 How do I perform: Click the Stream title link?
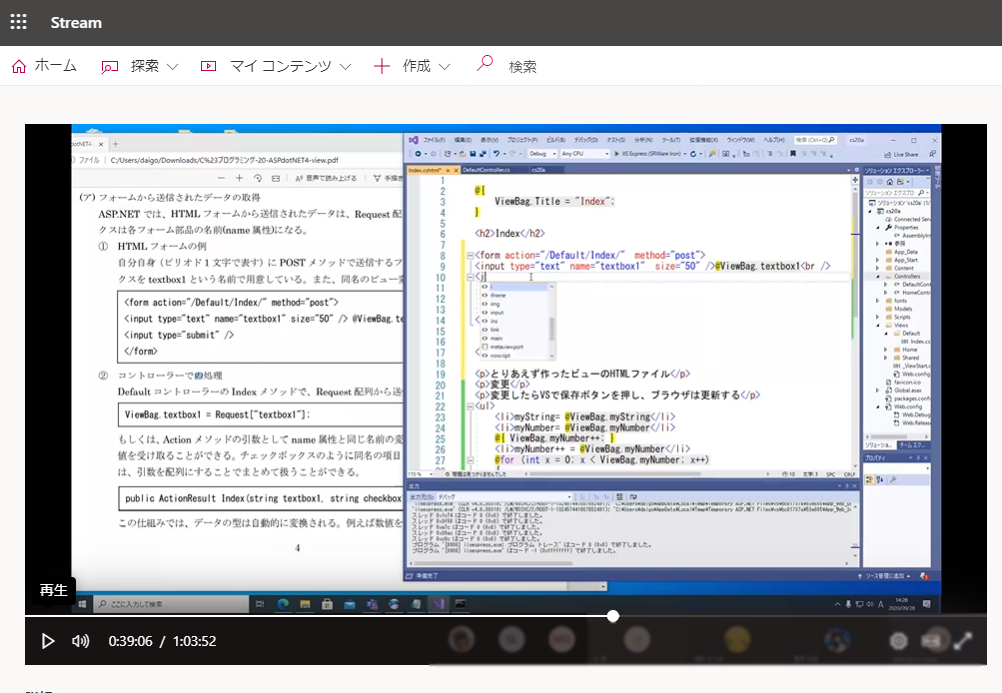pyautogui.click(x=76, y=22)
